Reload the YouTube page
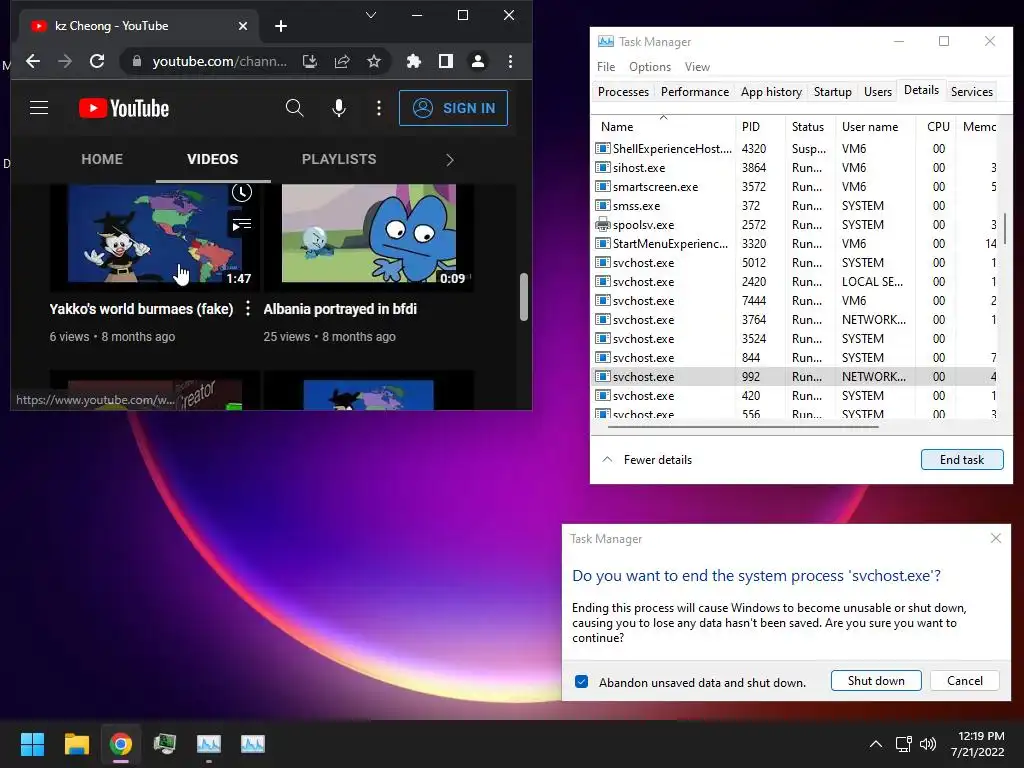Image resolution: width=1024 pixels, height=768 pixels. click(97, 61)
